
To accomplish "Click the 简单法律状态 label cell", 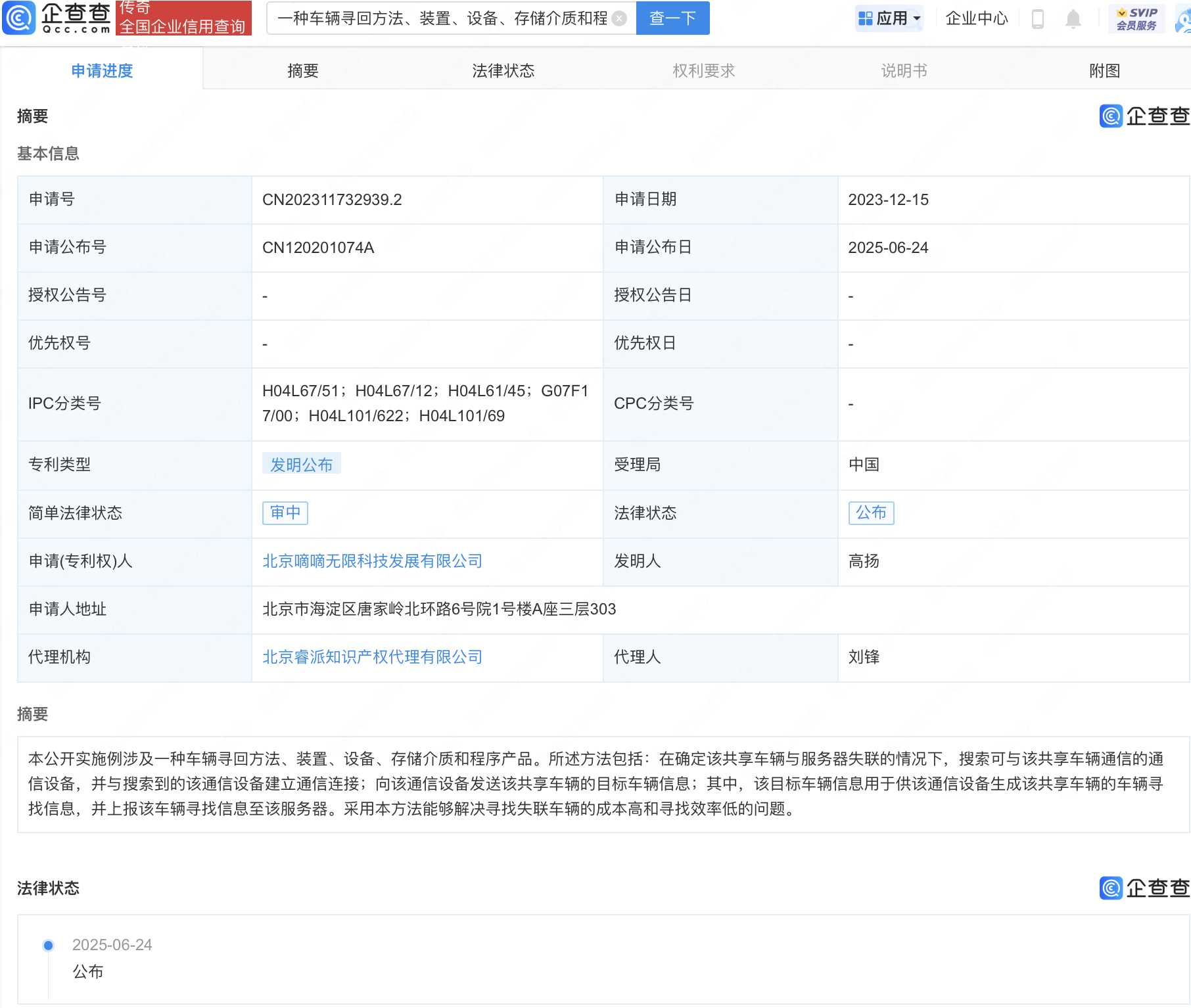I will click(x=135, y=513).
